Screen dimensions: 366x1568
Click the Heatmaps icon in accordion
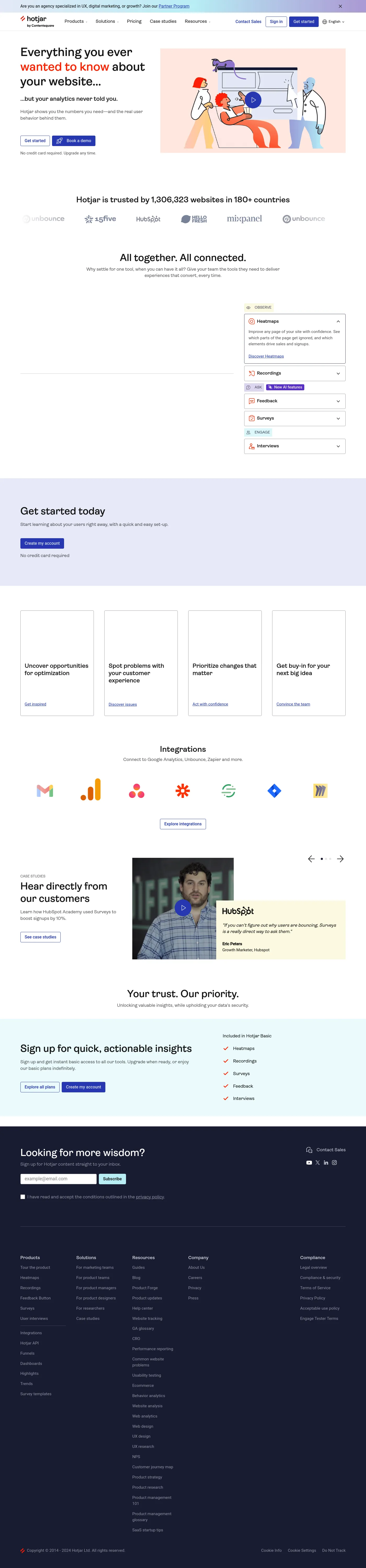pos(252,321)
